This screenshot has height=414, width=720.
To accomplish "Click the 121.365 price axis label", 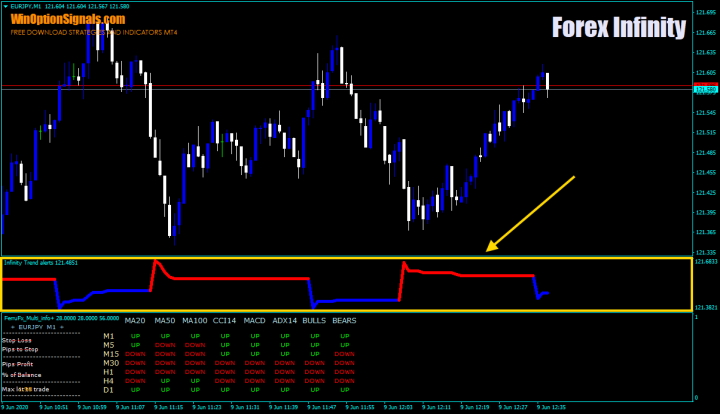I will 706,232.
